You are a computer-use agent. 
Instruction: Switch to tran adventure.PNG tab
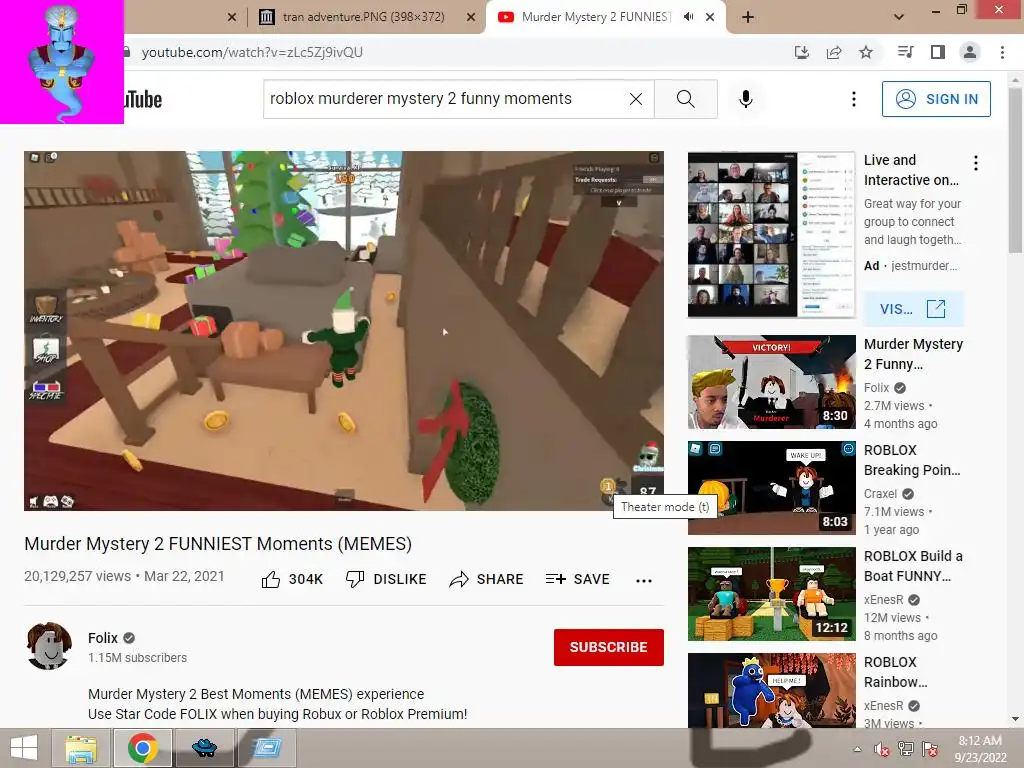click(x=363, y=17)
